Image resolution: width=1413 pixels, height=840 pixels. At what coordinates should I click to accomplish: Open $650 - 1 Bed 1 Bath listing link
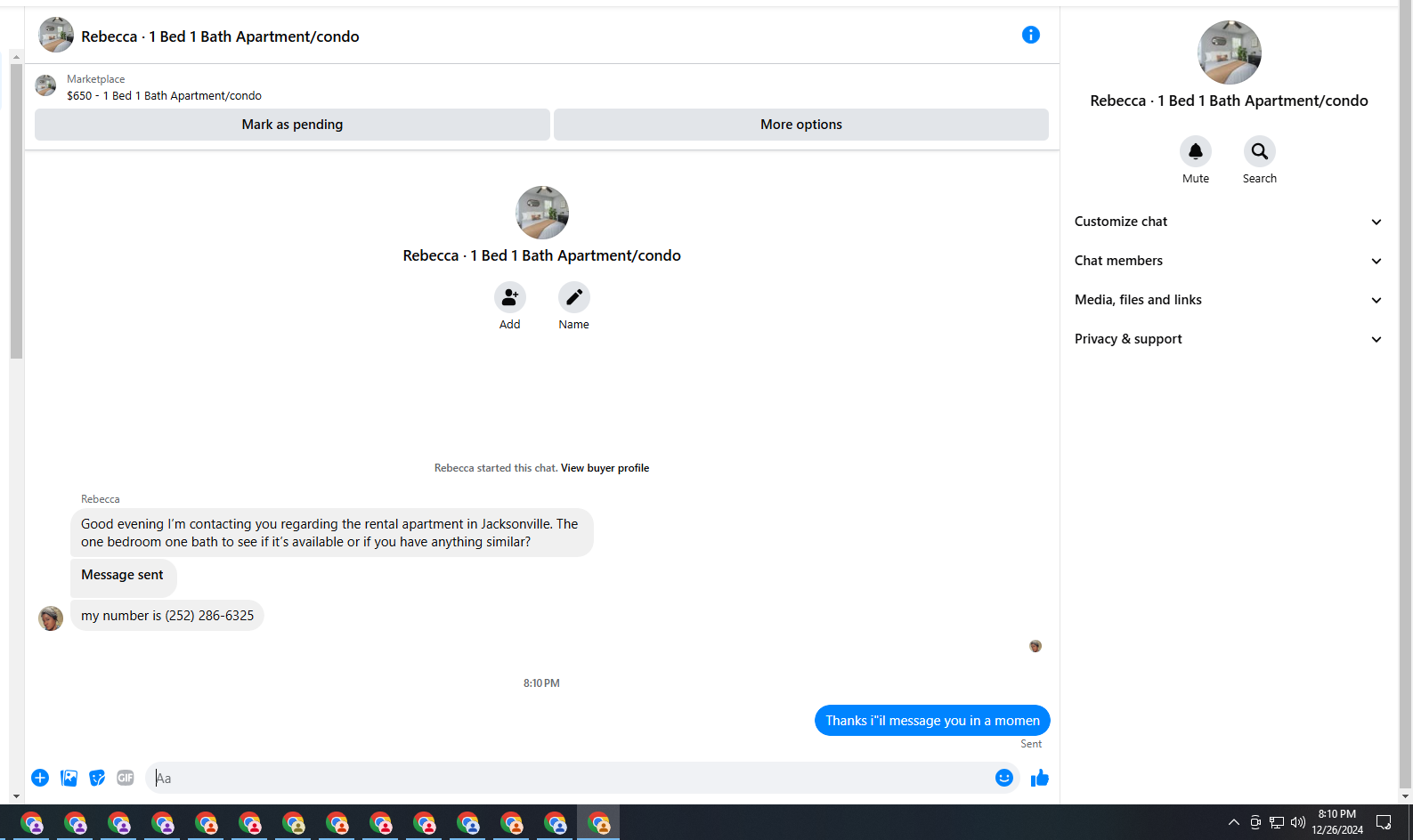point(164,96)
